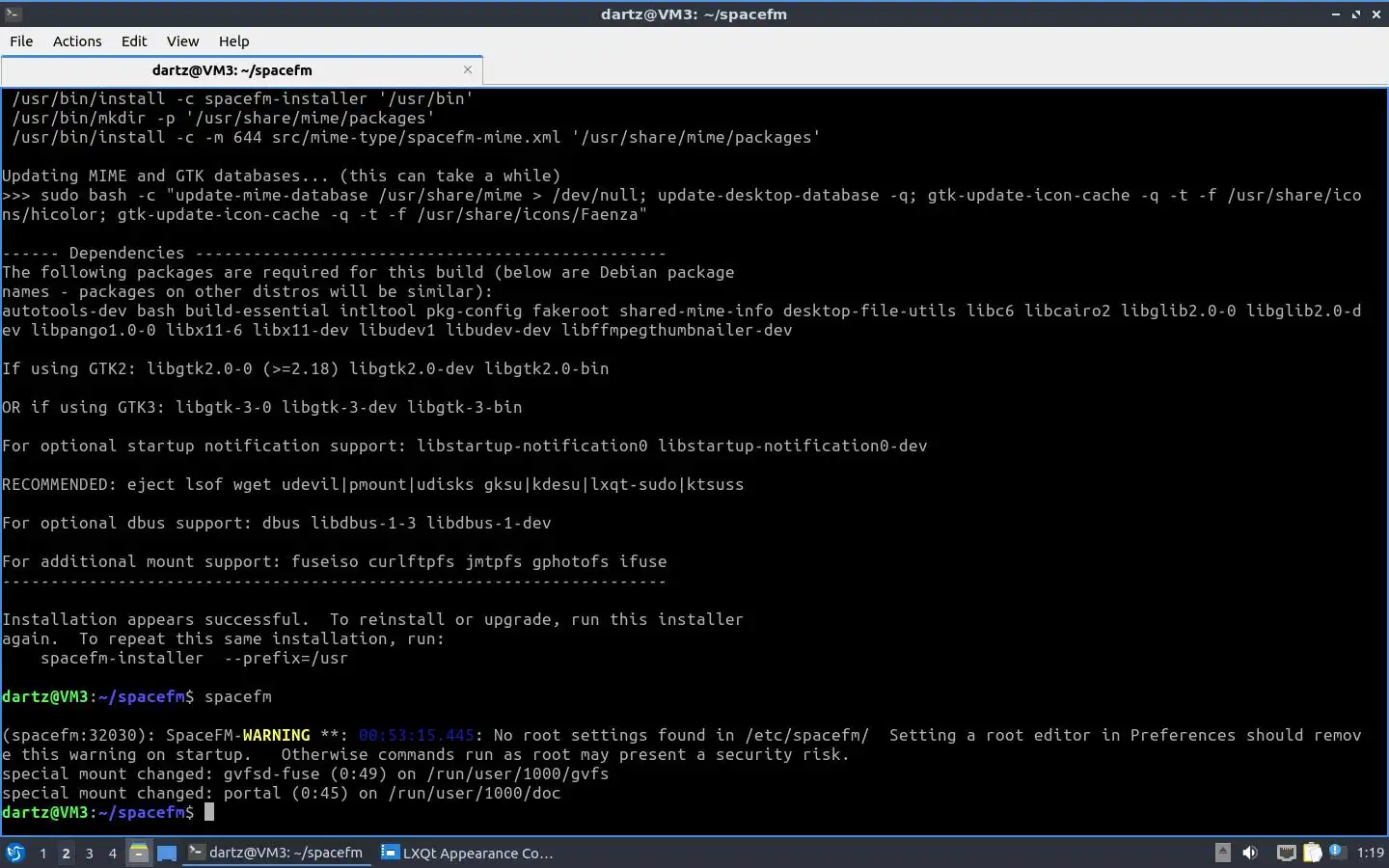
Task: Click the 'spacefm' command after the prompt
Action: point(238,696)
